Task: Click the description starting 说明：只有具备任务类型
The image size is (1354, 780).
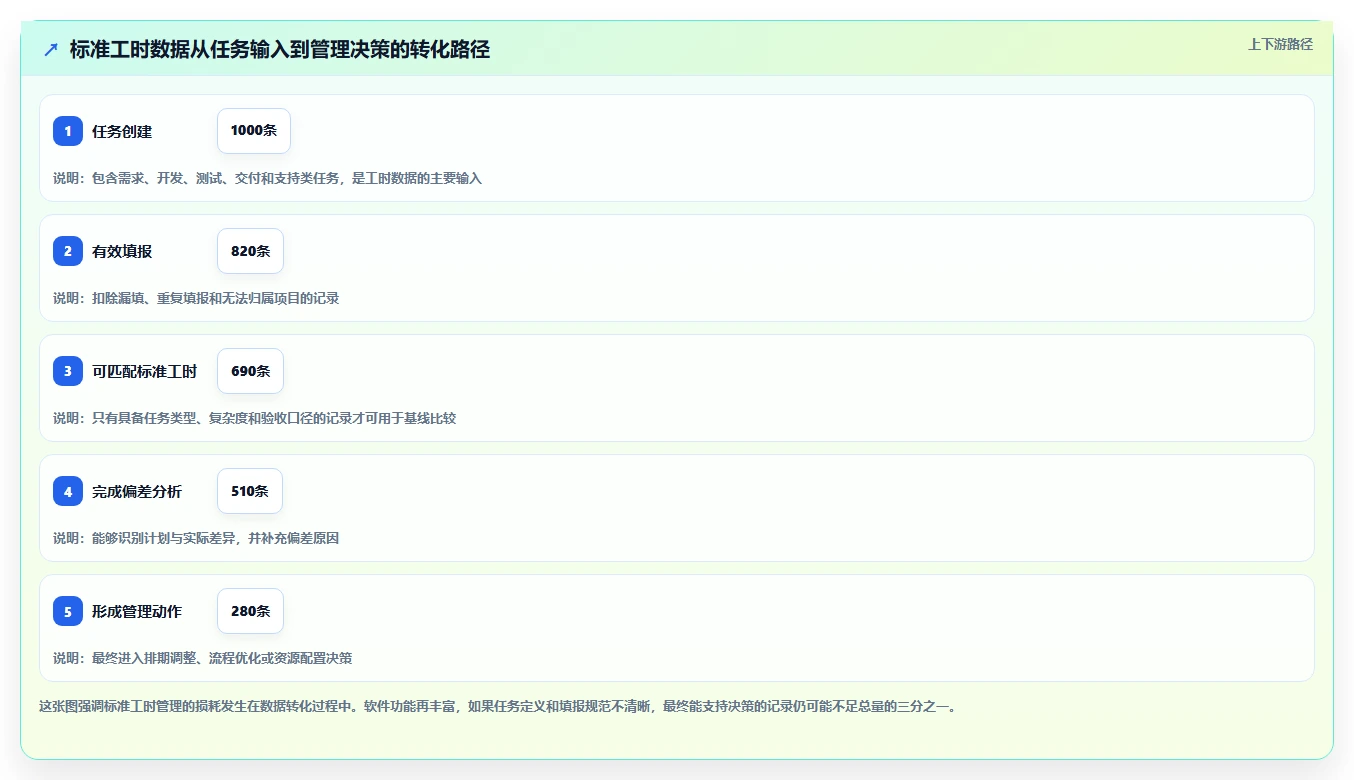Action: [x=254, y=418]
